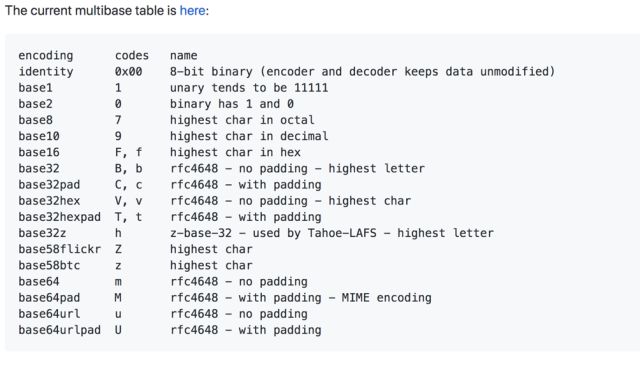The height and width of the screenshot is (365, 640).
Task: Click the "encoding" column header text
Action: coord(46,56)
